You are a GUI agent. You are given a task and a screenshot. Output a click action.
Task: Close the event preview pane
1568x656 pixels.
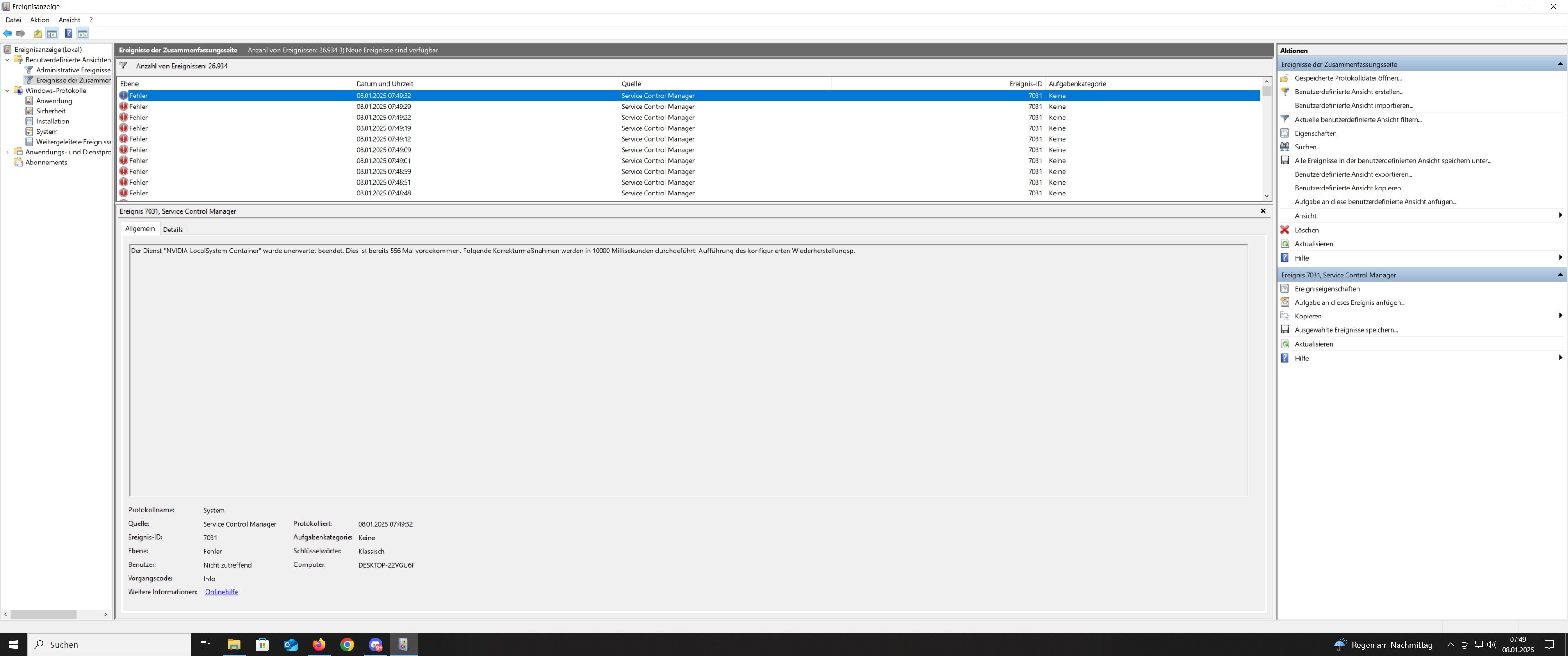click(1263, 211)
